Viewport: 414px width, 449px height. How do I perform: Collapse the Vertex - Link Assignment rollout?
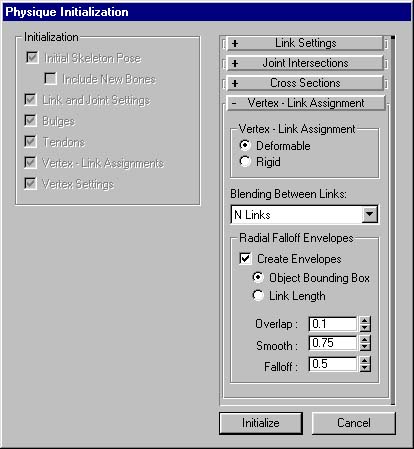[306, 103]
